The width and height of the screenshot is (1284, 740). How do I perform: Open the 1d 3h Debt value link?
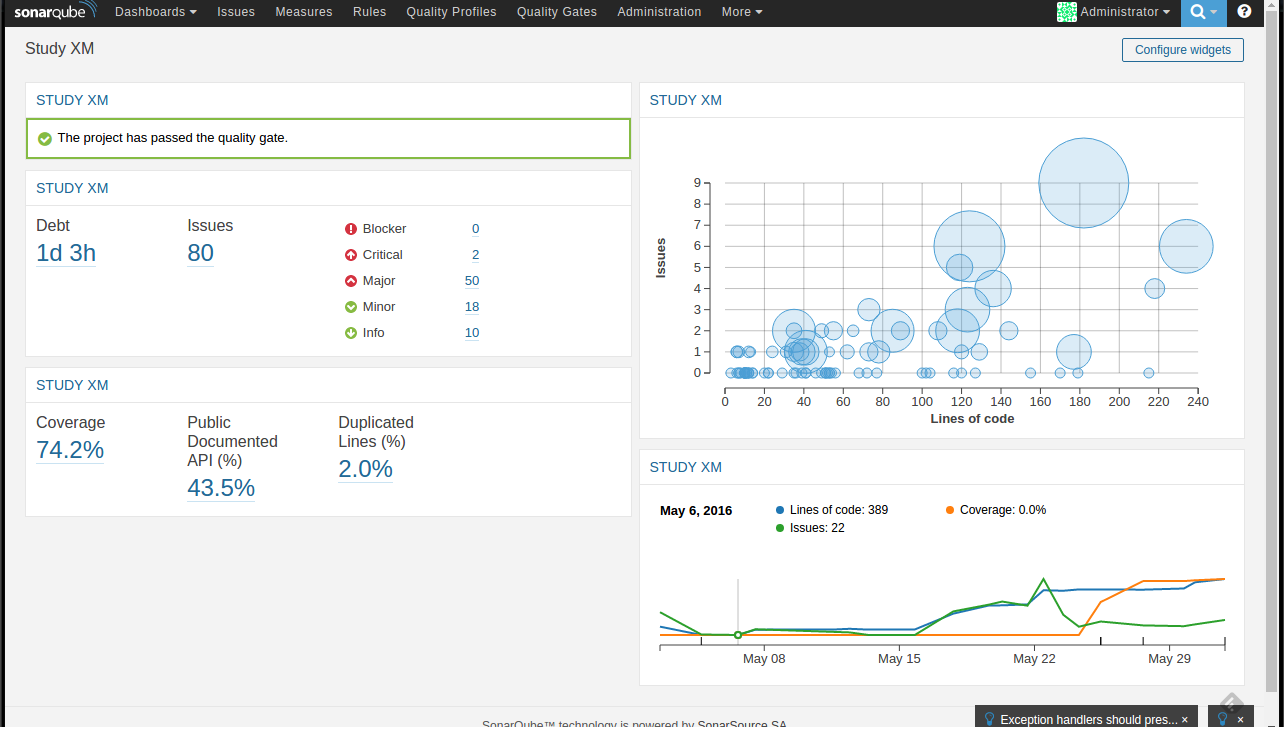66,253
